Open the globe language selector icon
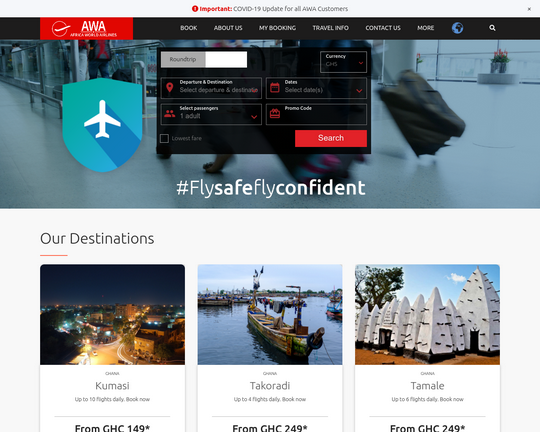The height and width of the screenshot is (432, 540). tap(457, 28)
